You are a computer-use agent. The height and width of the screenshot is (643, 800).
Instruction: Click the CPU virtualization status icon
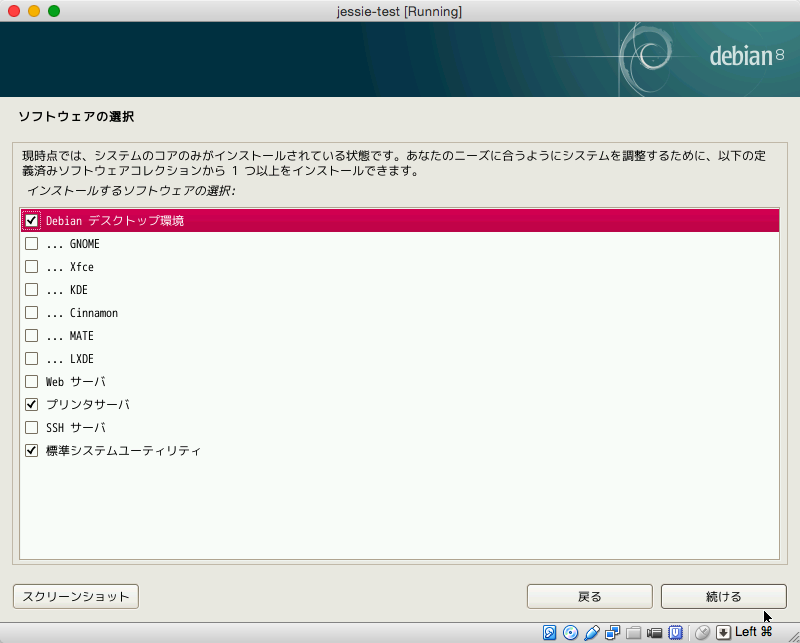pyautogui.click(x=676, y=633)
